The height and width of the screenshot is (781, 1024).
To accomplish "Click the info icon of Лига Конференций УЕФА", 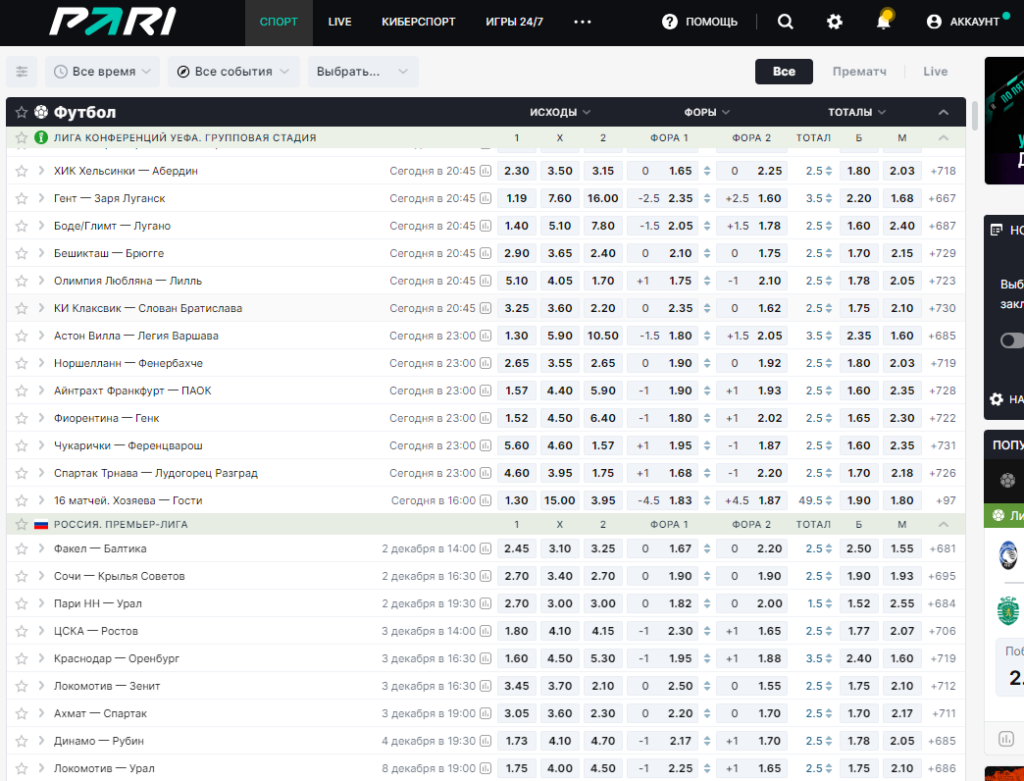I will point(40,138).
